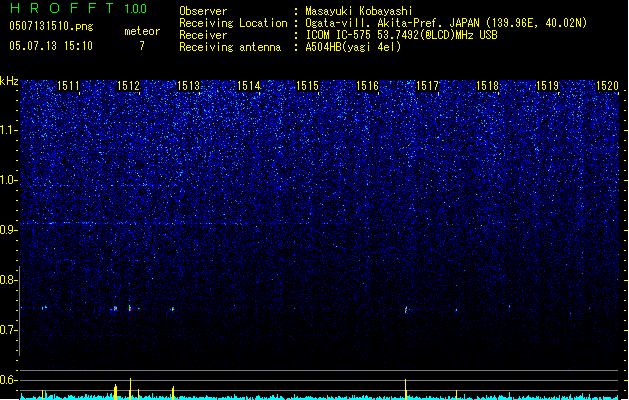Click the 1517 time axis marker

coord(428,86)
